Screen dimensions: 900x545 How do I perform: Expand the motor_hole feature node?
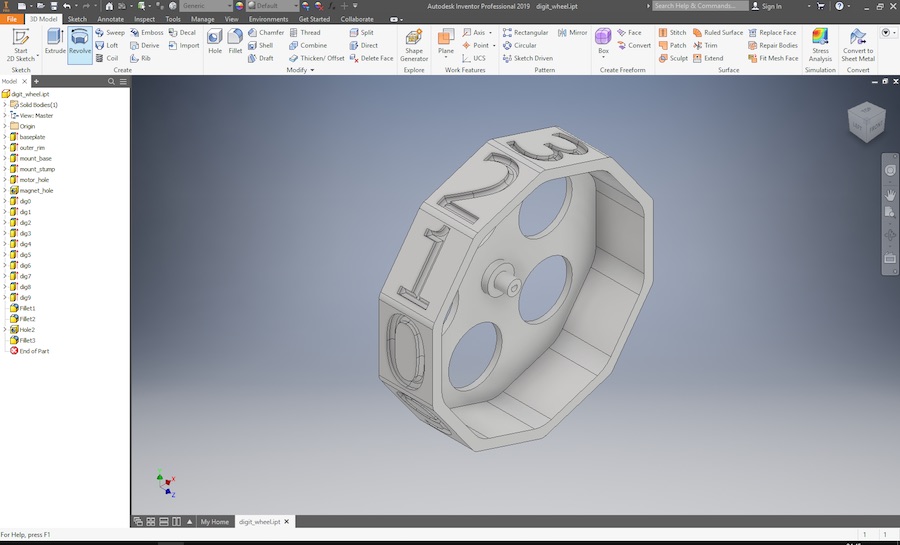(x=5, y=180)
